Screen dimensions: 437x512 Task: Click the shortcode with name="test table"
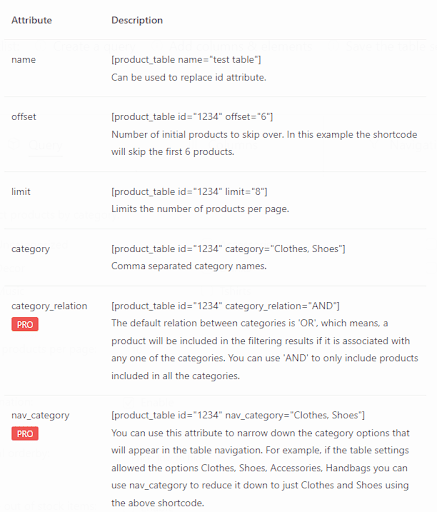point(186,60)
